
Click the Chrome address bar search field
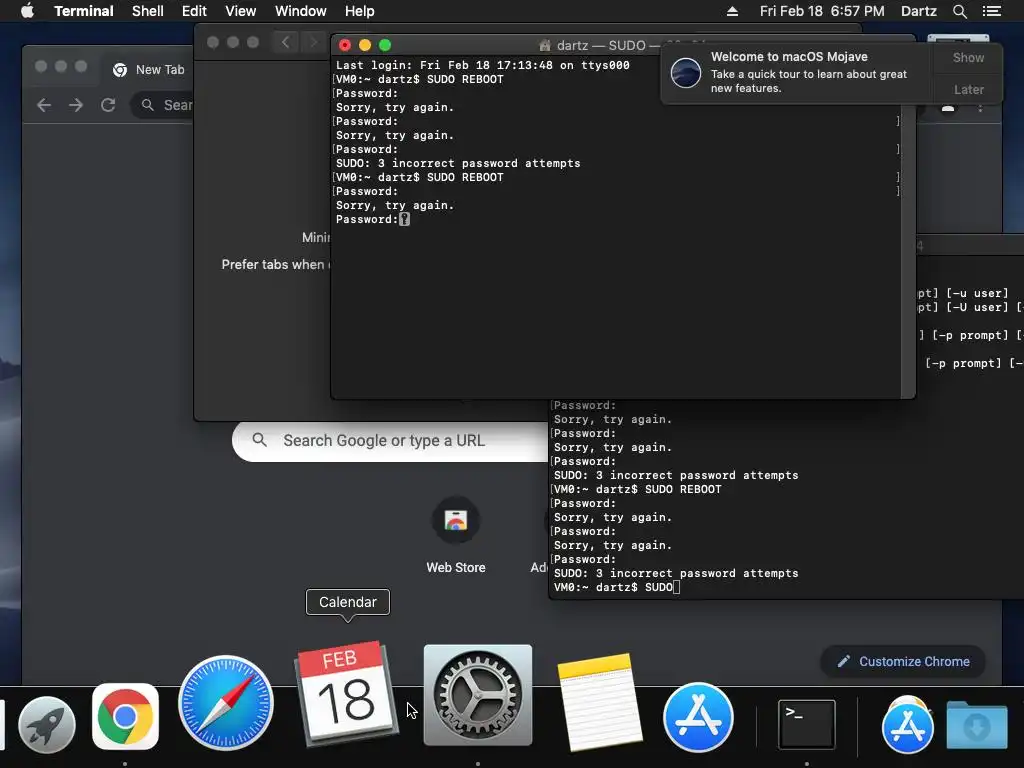tap(162, 105)
